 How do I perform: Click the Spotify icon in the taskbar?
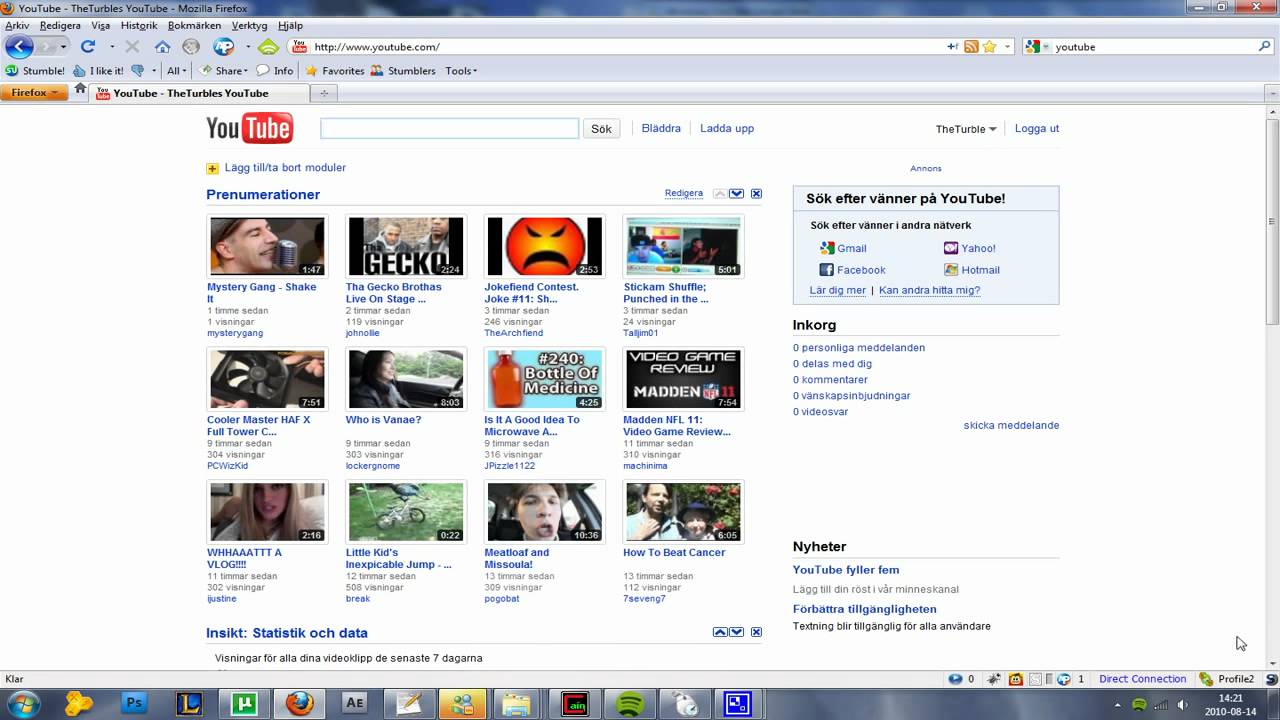tap(630, 703)
